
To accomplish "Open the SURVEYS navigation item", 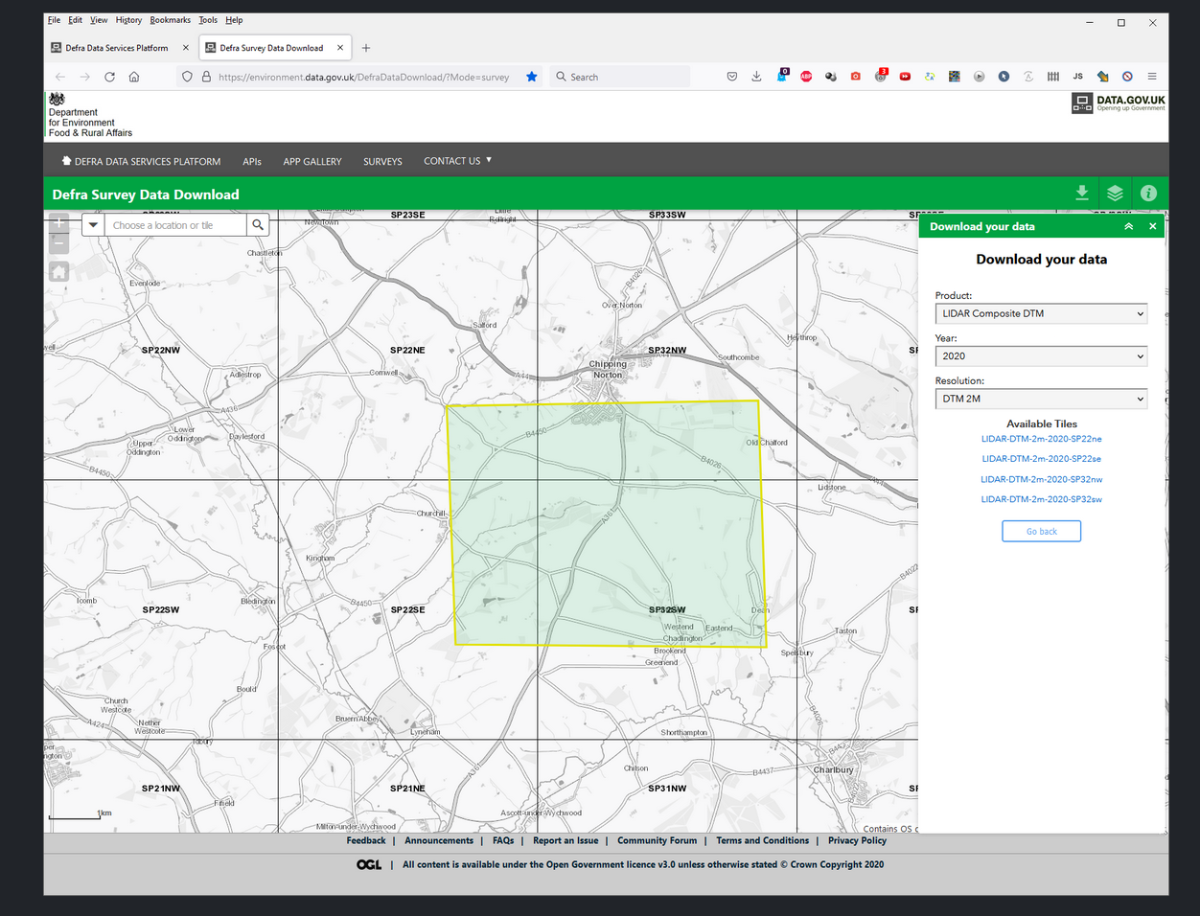I will [x=382, y=161].
